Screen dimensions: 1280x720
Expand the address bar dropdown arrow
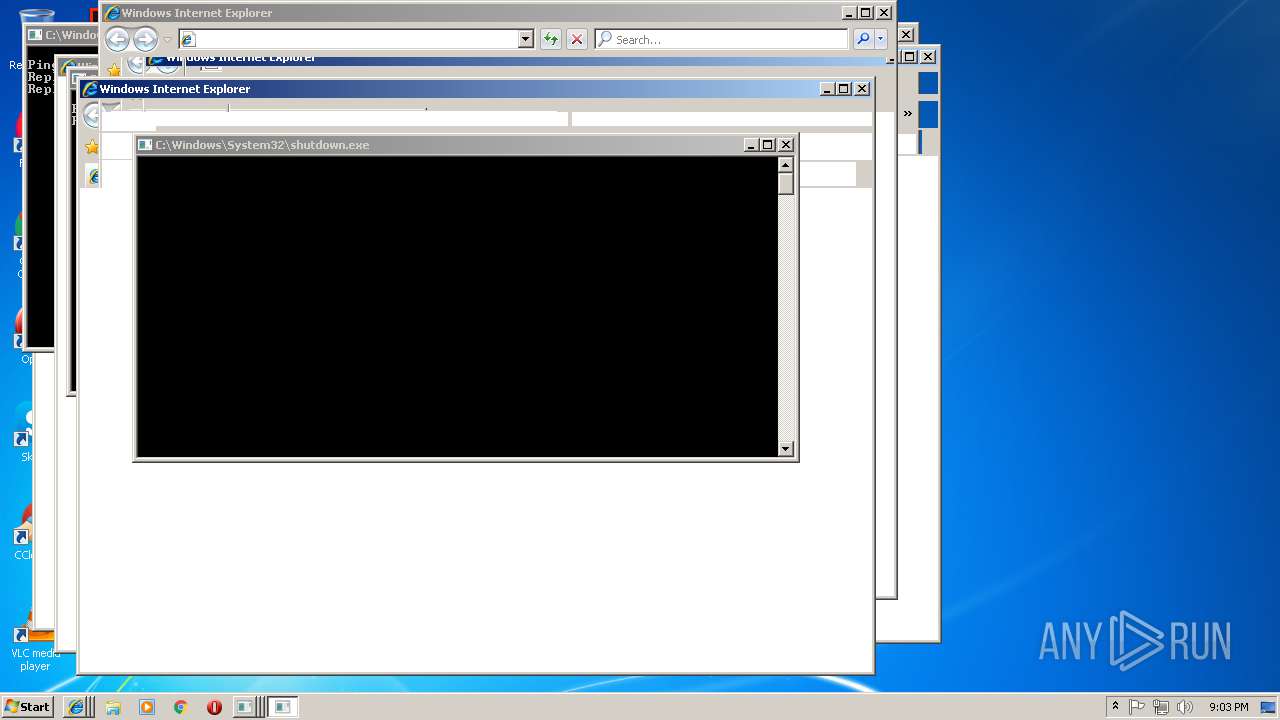526,39
